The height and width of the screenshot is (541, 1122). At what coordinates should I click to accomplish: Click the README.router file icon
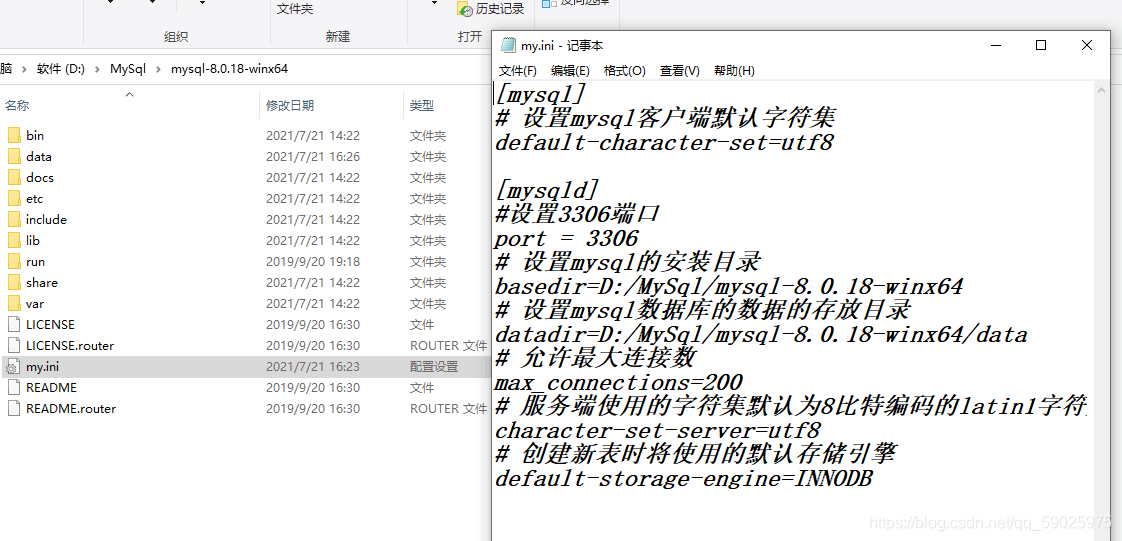click(x=14, y=408)
